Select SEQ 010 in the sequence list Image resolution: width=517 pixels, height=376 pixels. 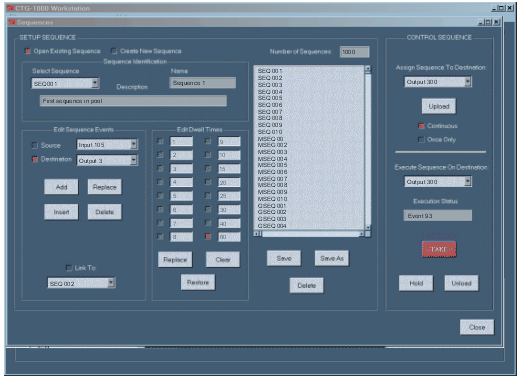click(270, 132)
